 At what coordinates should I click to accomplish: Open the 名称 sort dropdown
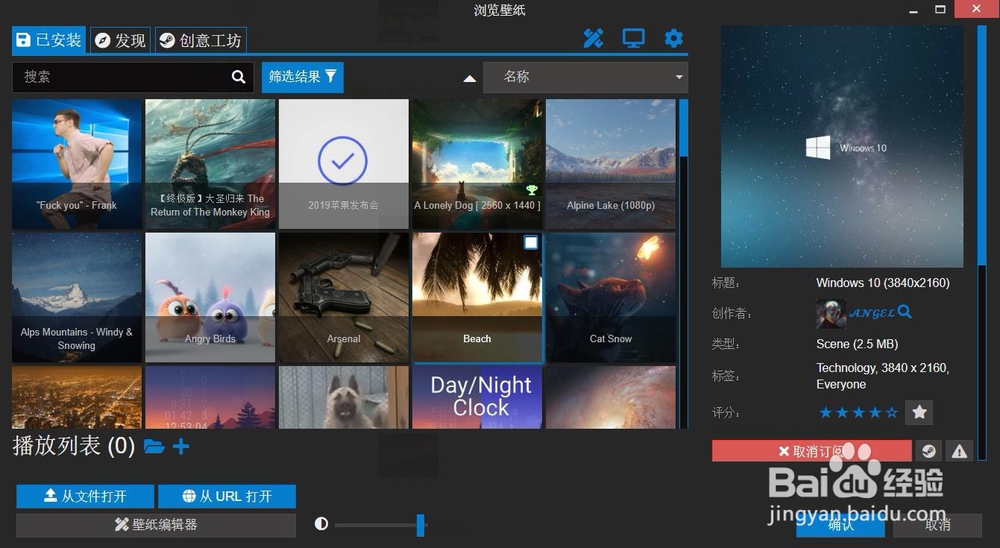tap(585, 77)
